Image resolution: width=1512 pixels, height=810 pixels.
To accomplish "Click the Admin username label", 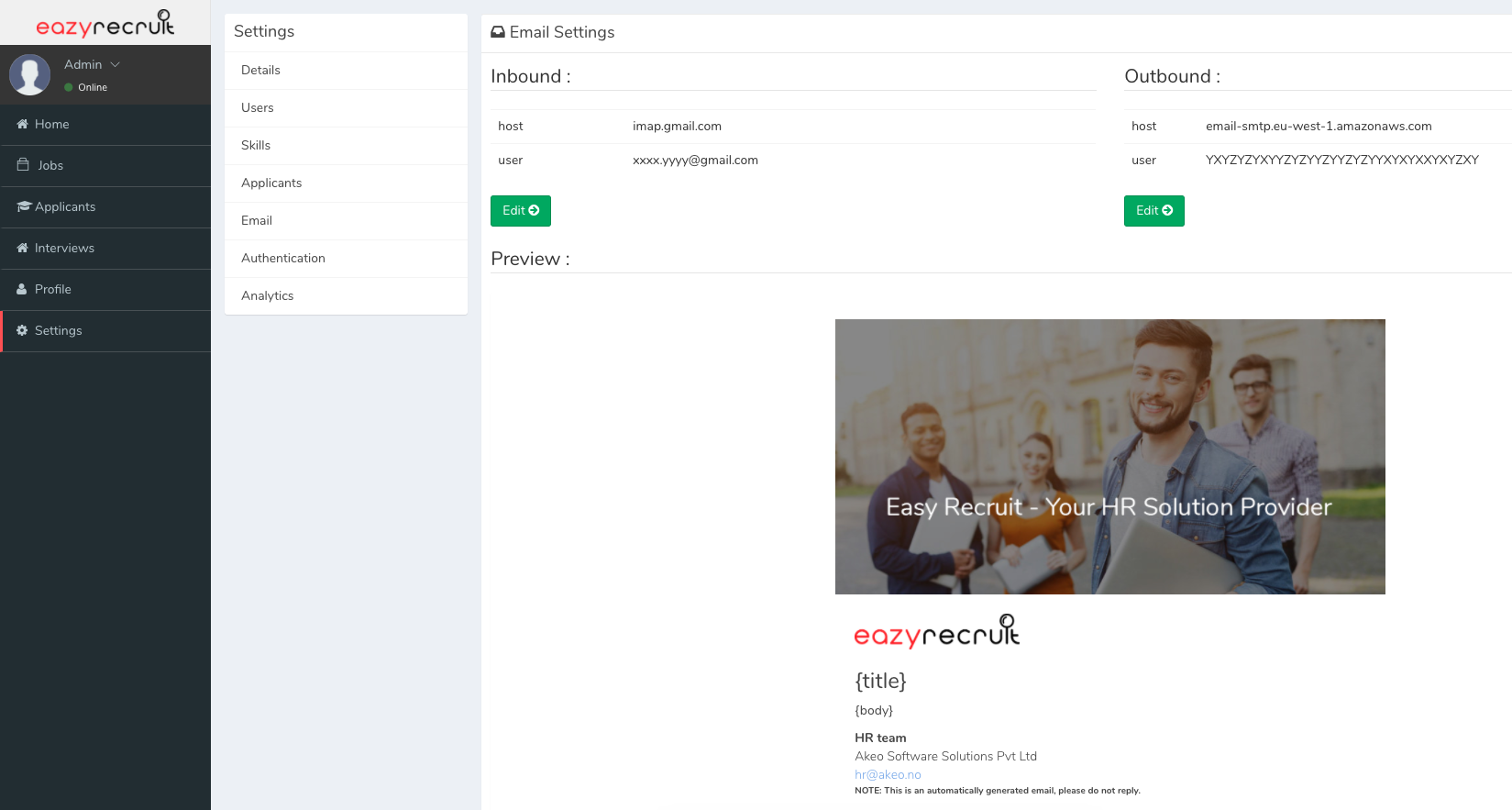I will coord(83,64).
